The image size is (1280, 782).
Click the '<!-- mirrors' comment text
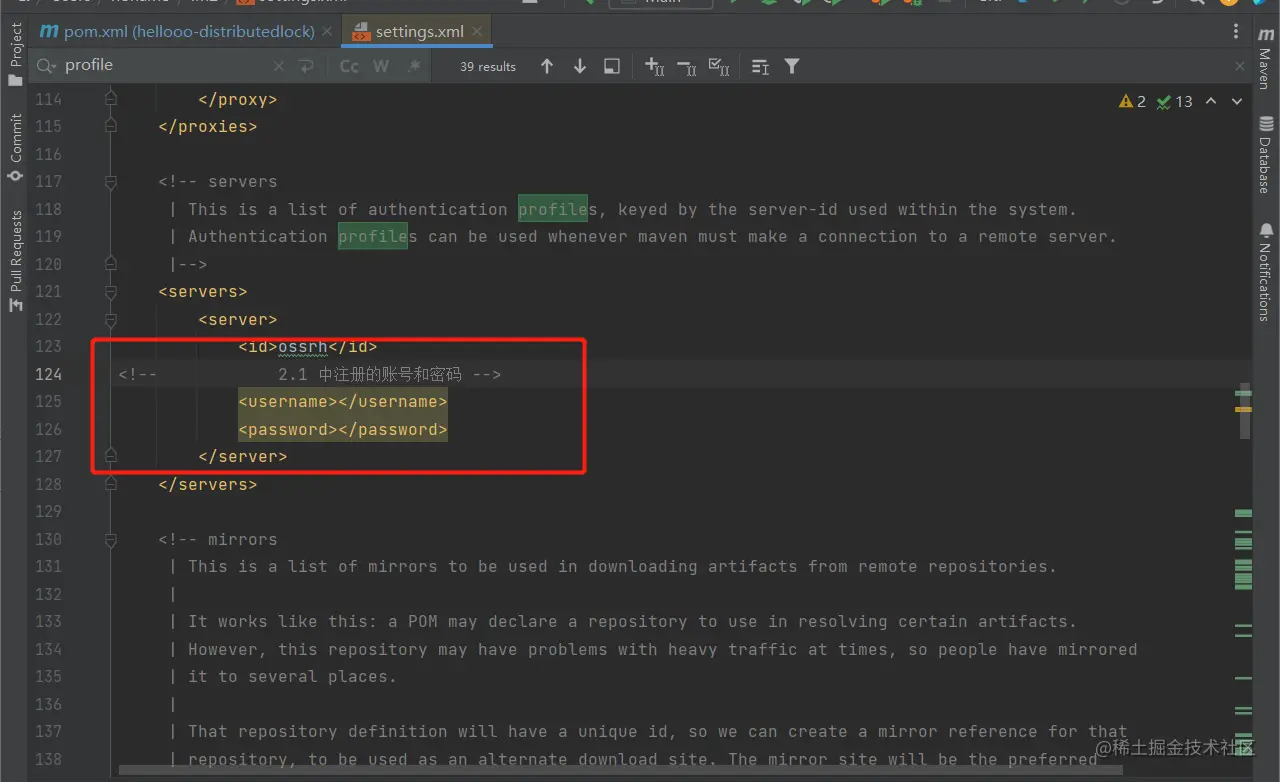pos(218,539)
